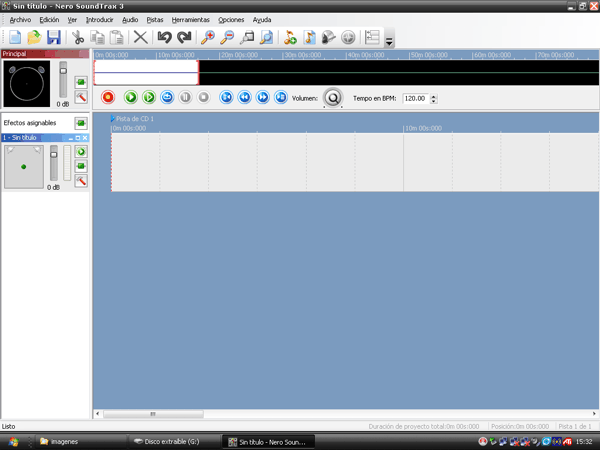This screenshot has width=600, height=450.
Task: Click the Tempo en BPM input field
Action: pos(416,98)
